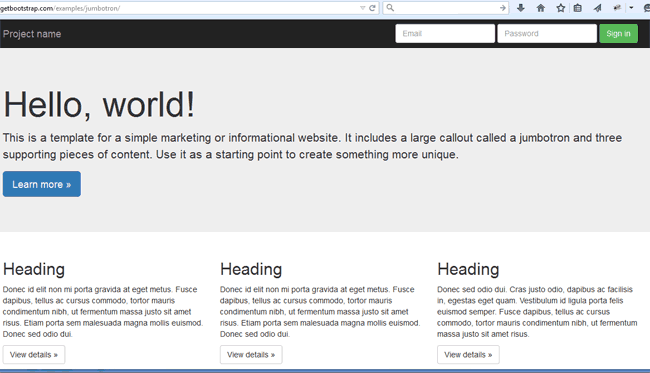
Task: Click the toolbar addon icon beside the small dropdown arrow
Action: click(617, 8)
